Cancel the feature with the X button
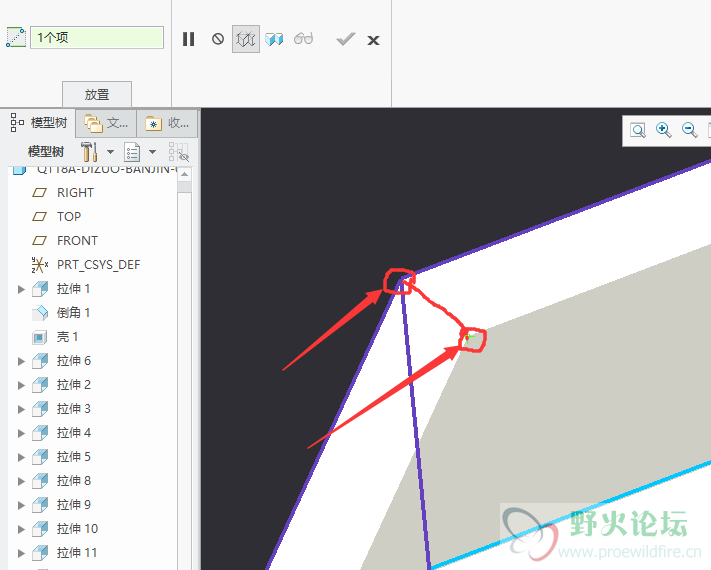The height and width of the screenshot is (570, 711). coord(373,40)
